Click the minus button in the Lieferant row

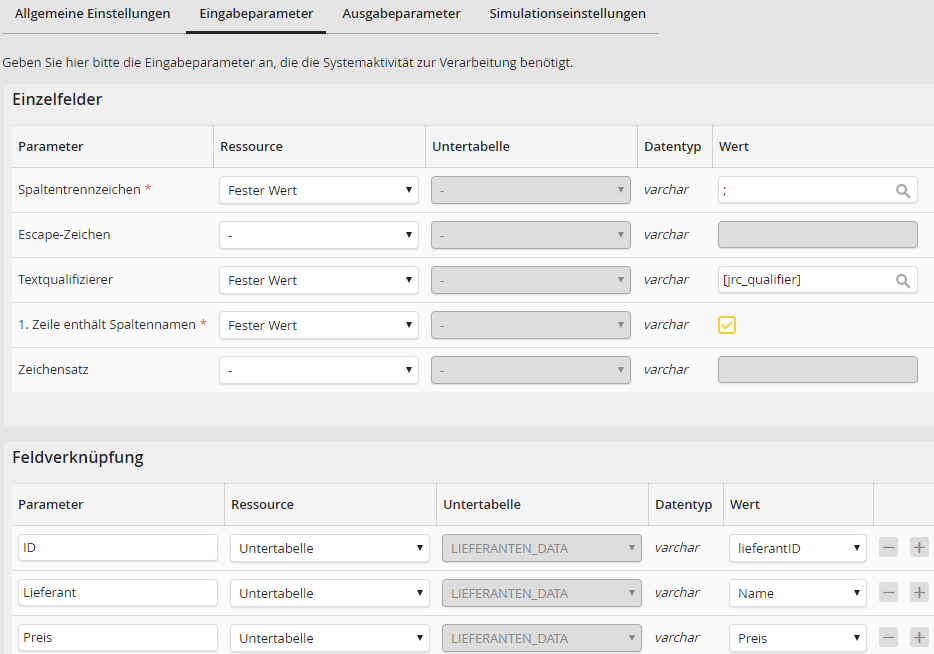(x=888, y=592)
